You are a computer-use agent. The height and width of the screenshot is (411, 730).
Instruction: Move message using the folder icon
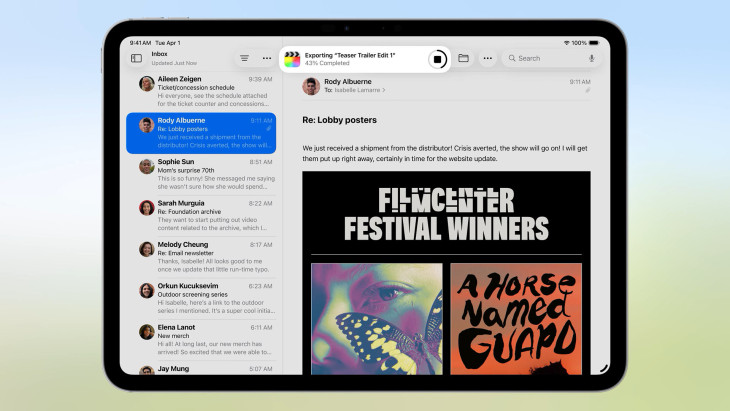click(464, 59)
